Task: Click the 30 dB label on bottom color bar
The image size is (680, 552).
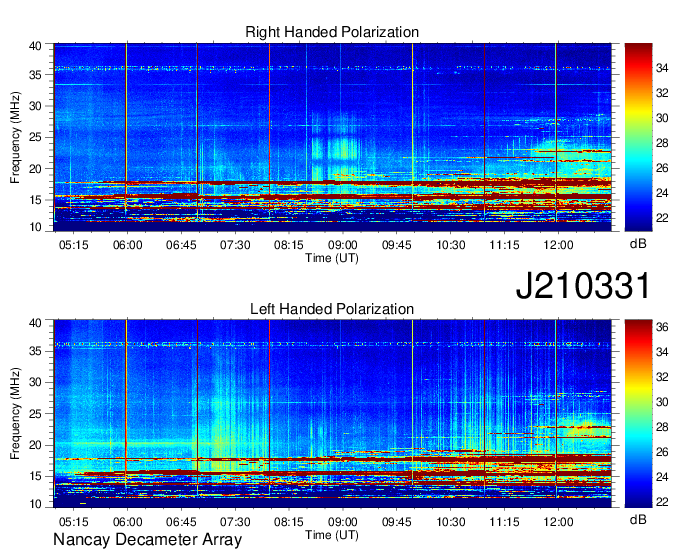Action: click(662, 402)
